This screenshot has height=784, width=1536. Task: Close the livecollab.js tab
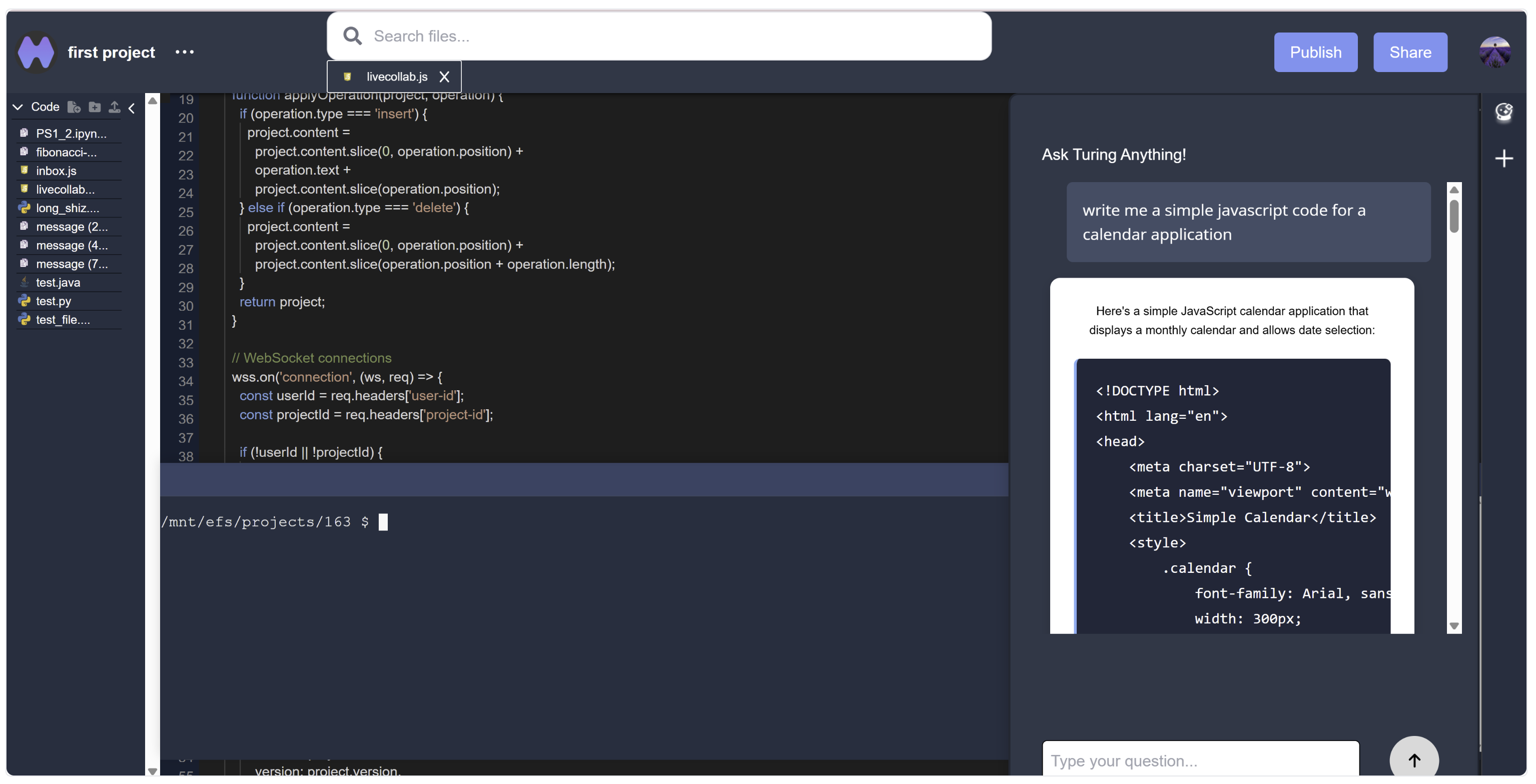pyautogui.click(x=444, y=77)
